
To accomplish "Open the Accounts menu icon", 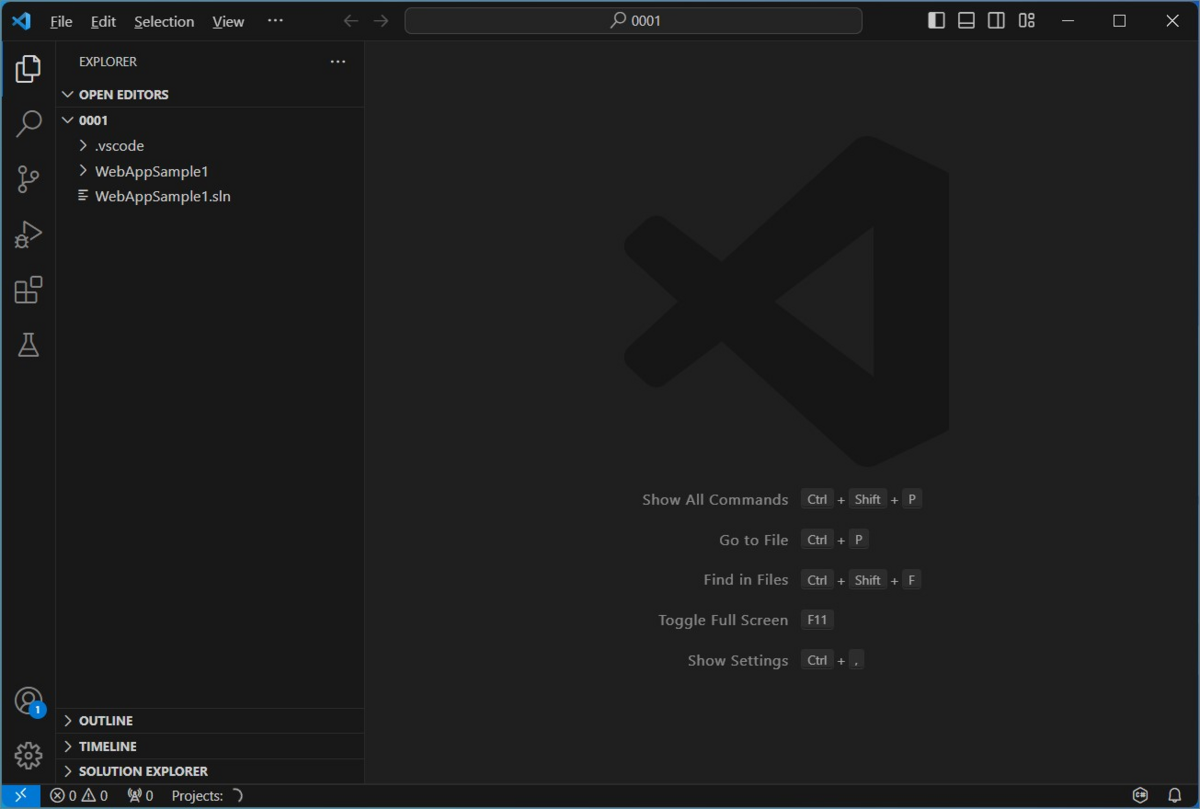I will (x=28, y=701).
